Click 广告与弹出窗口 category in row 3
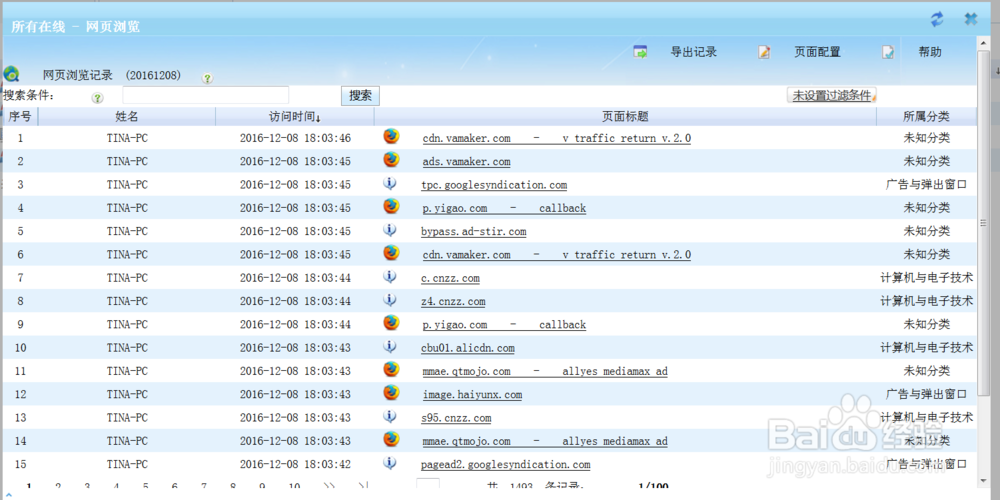1000x500 pixels. pos(927,184)
